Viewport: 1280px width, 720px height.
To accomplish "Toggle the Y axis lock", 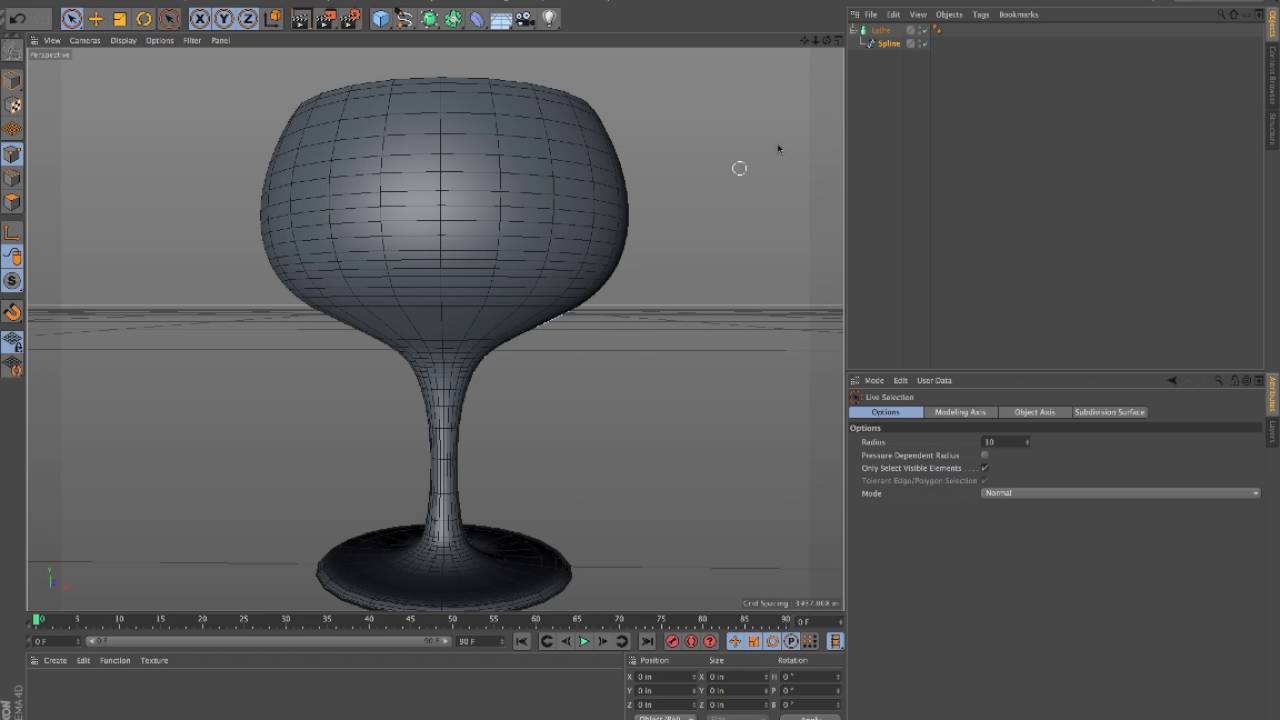I will coord(224,18).
